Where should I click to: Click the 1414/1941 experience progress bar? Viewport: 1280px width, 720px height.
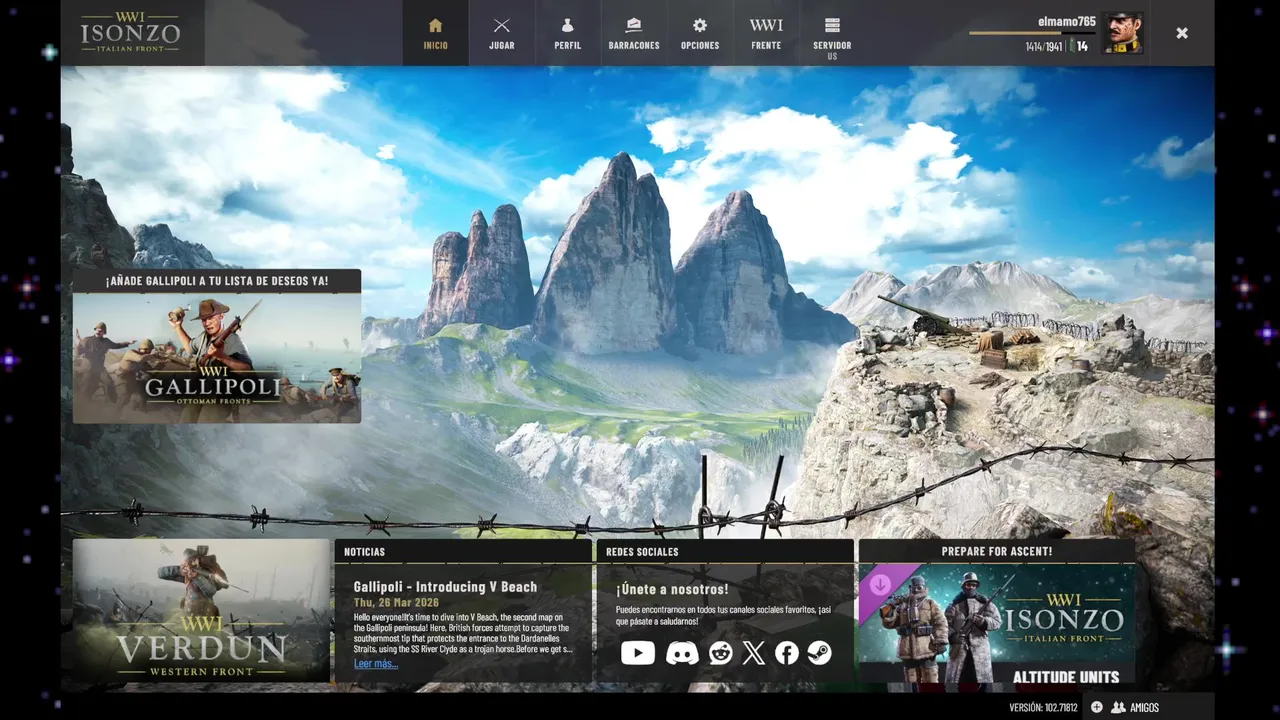1032,33
